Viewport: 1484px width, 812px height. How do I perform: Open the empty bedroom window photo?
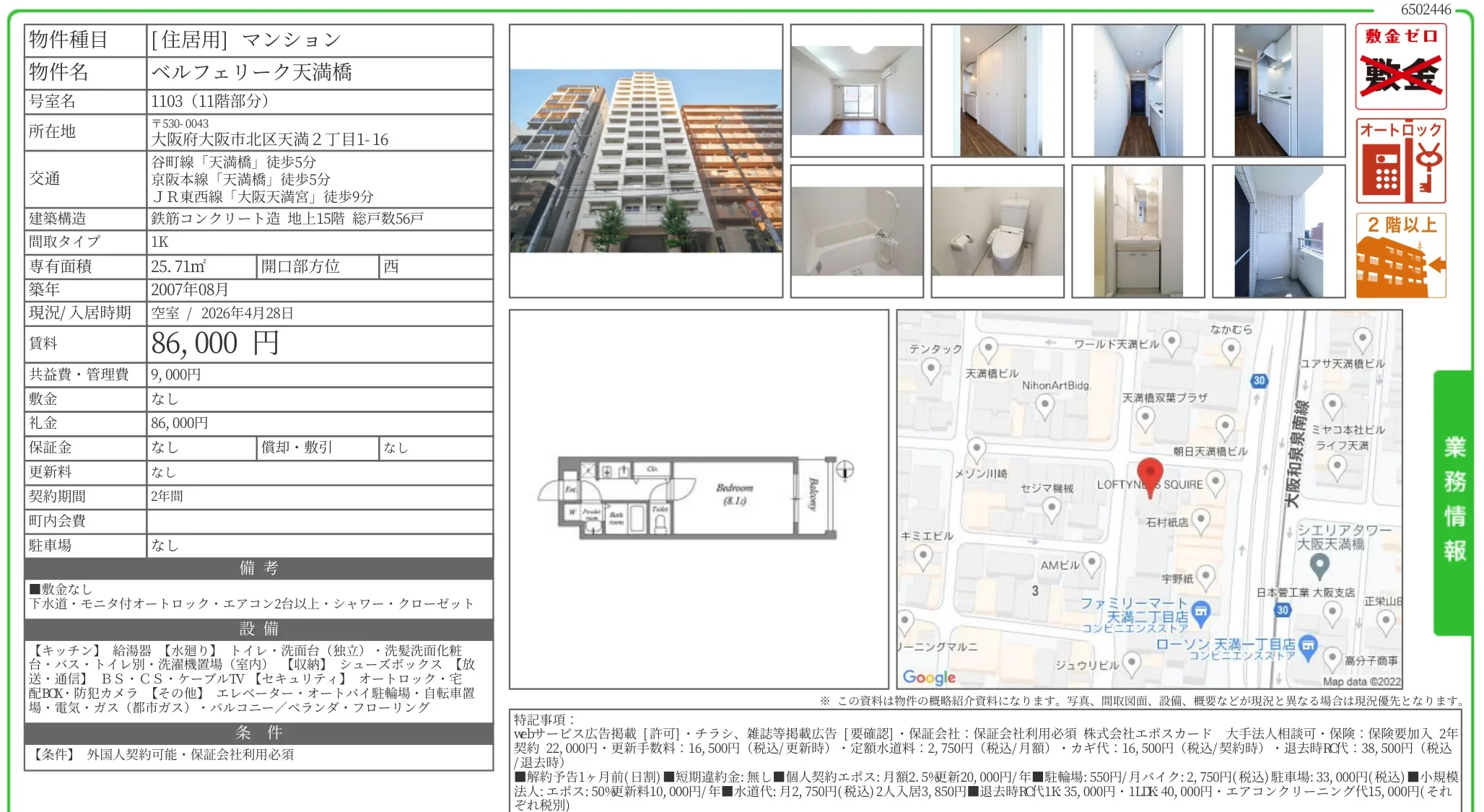pos(857,90)
